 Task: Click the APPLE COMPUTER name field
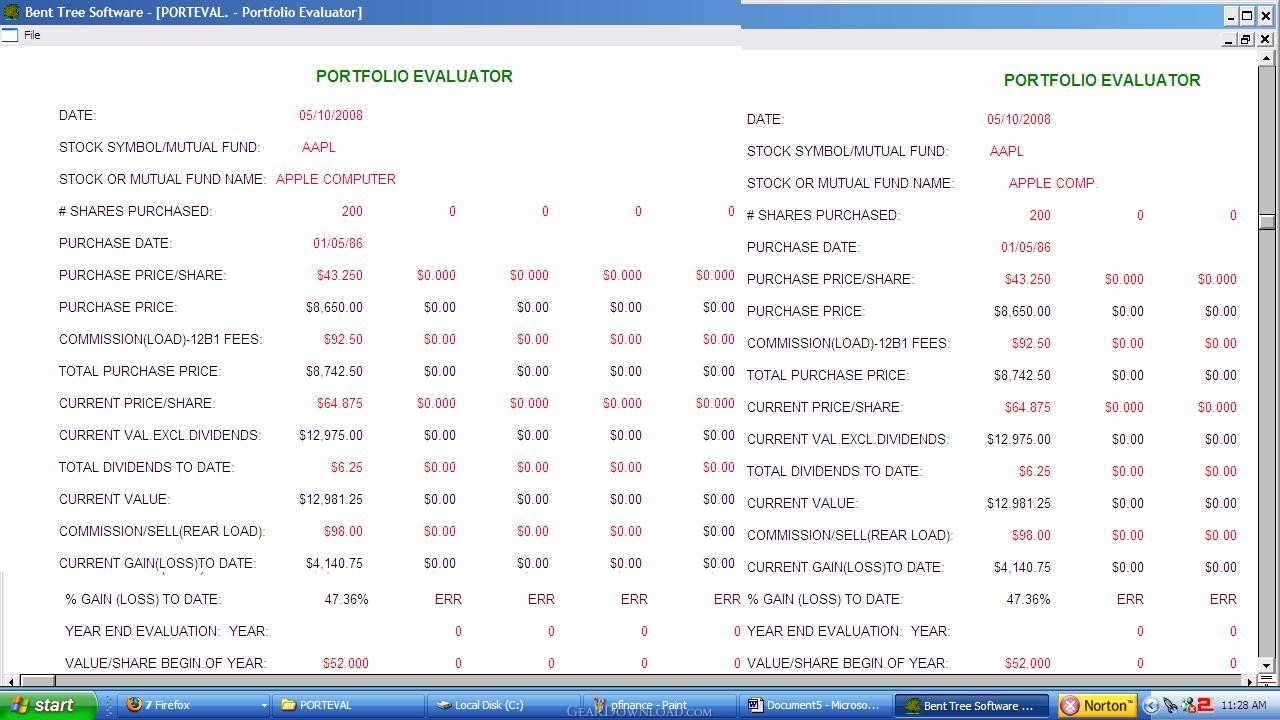(336, 179)
